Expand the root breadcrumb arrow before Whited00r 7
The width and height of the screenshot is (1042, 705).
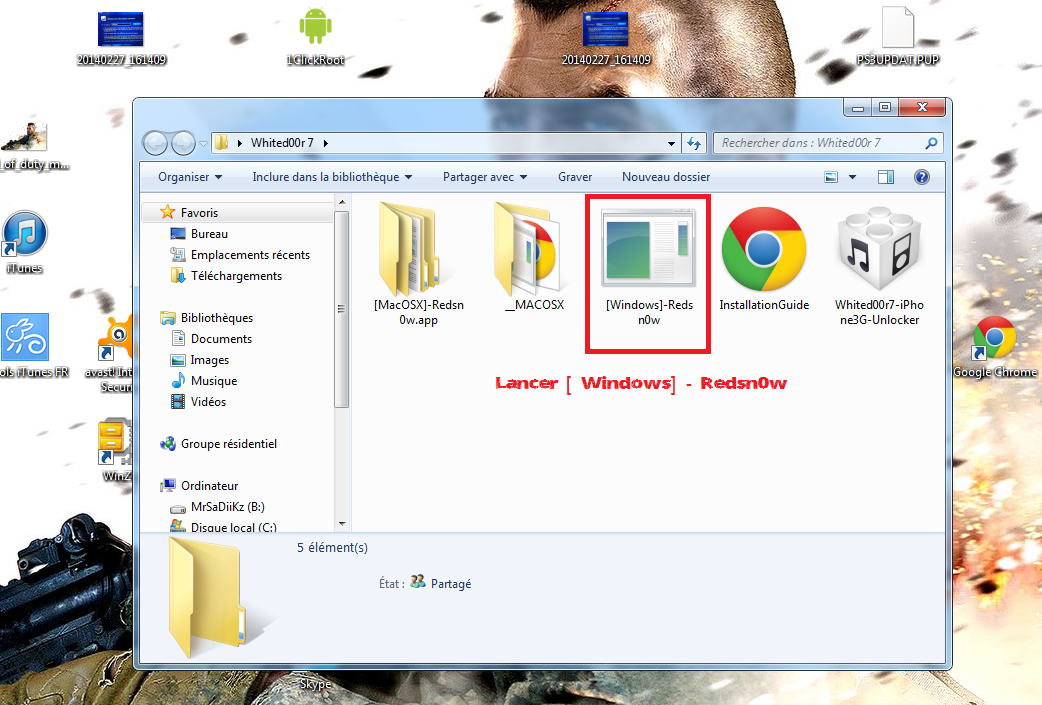pos(239,143)
